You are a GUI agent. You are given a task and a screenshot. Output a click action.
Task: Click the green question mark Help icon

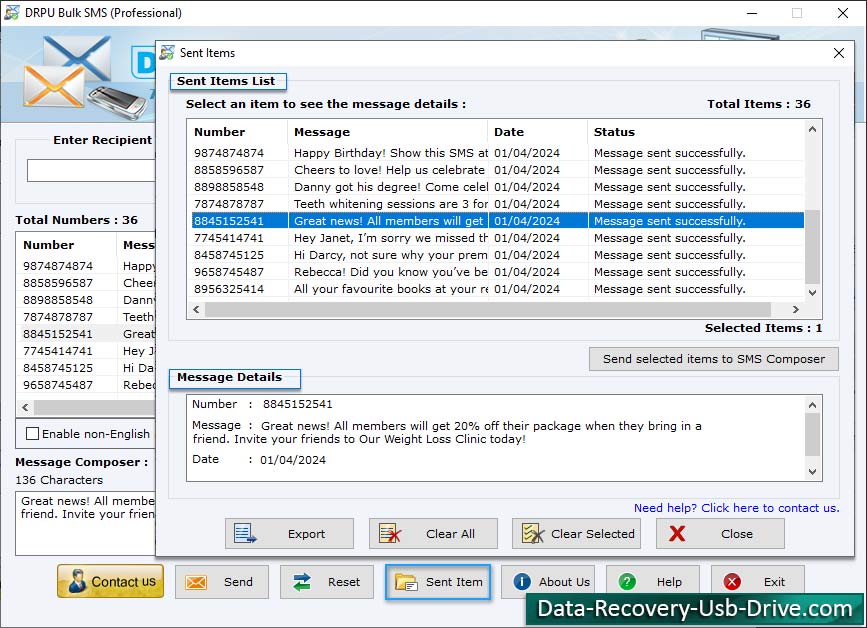[x=627, y=582]
